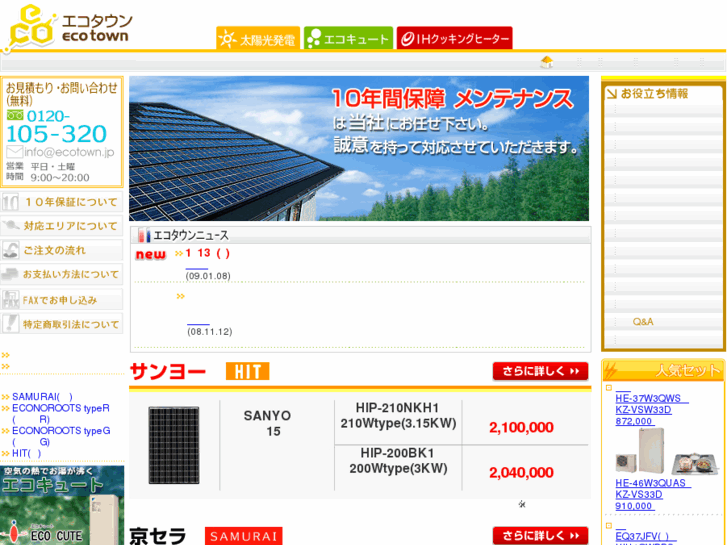Click the eco town logo
The width and height of the screenshot is (727, 545).
(67, 27)
